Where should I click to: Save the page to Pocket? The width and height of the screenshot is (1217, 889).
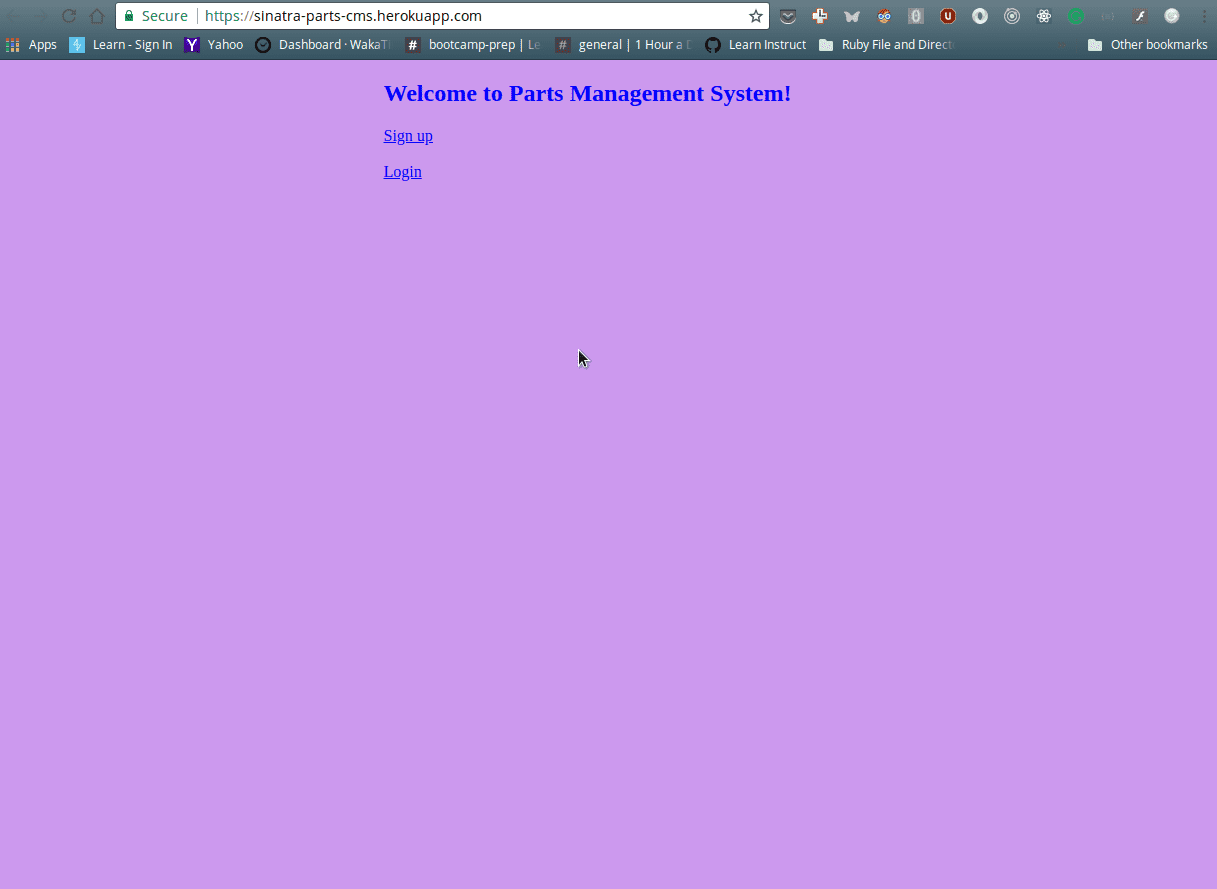(788, 16)
